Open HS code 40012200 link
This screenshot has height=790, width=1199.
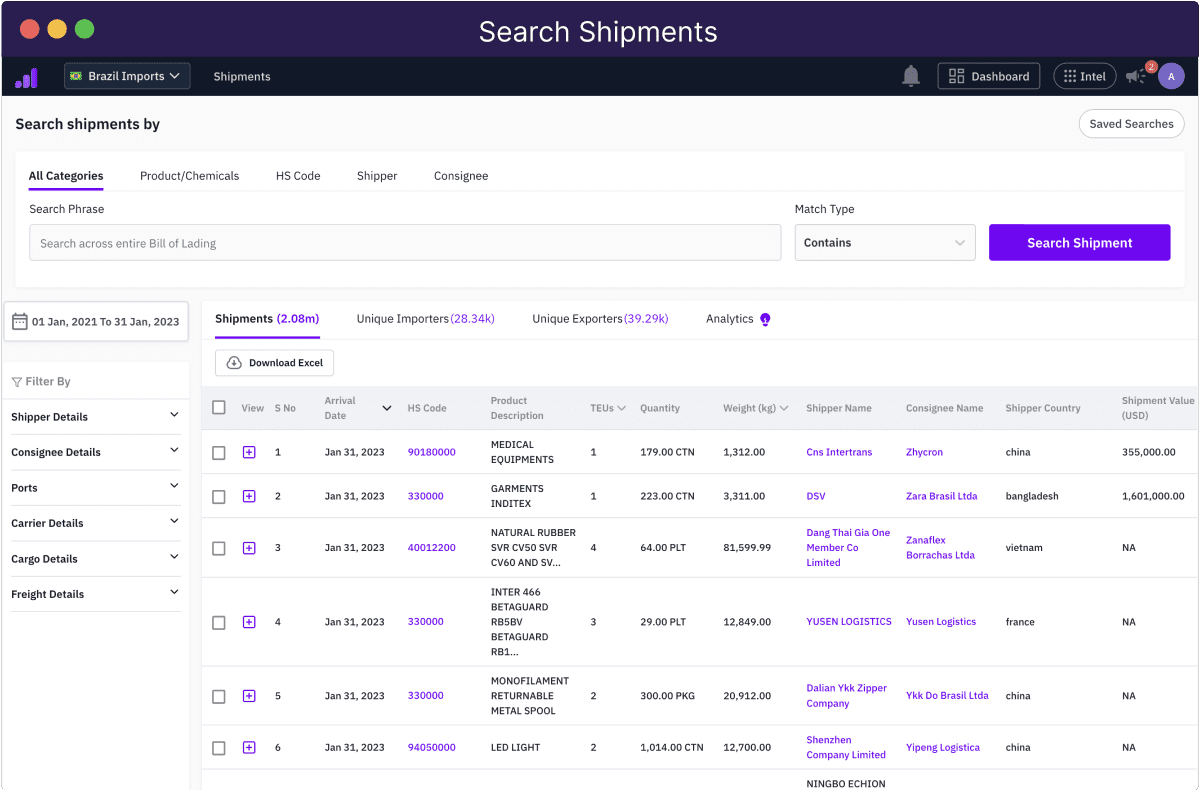tap(431, 548)
